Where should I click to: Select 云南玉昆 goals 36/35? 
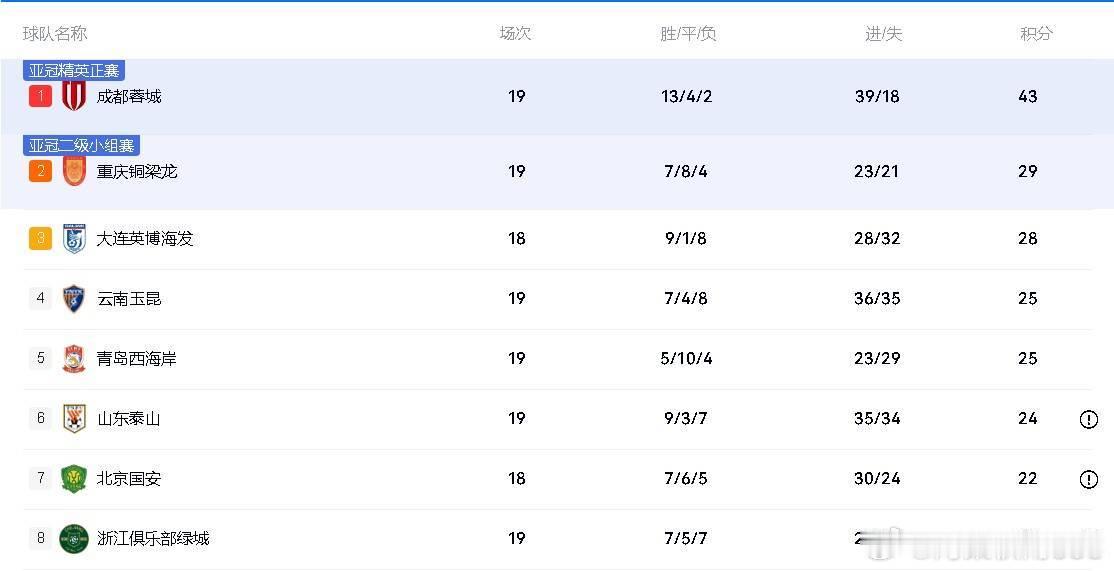877,298
